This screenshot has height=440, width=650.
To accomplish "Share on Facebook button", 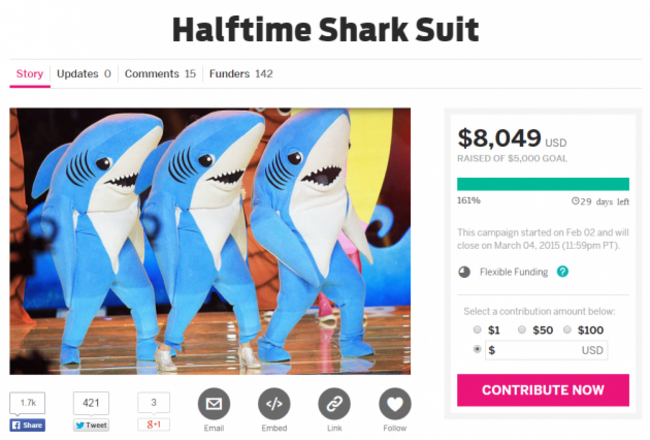I will [27, 425].
